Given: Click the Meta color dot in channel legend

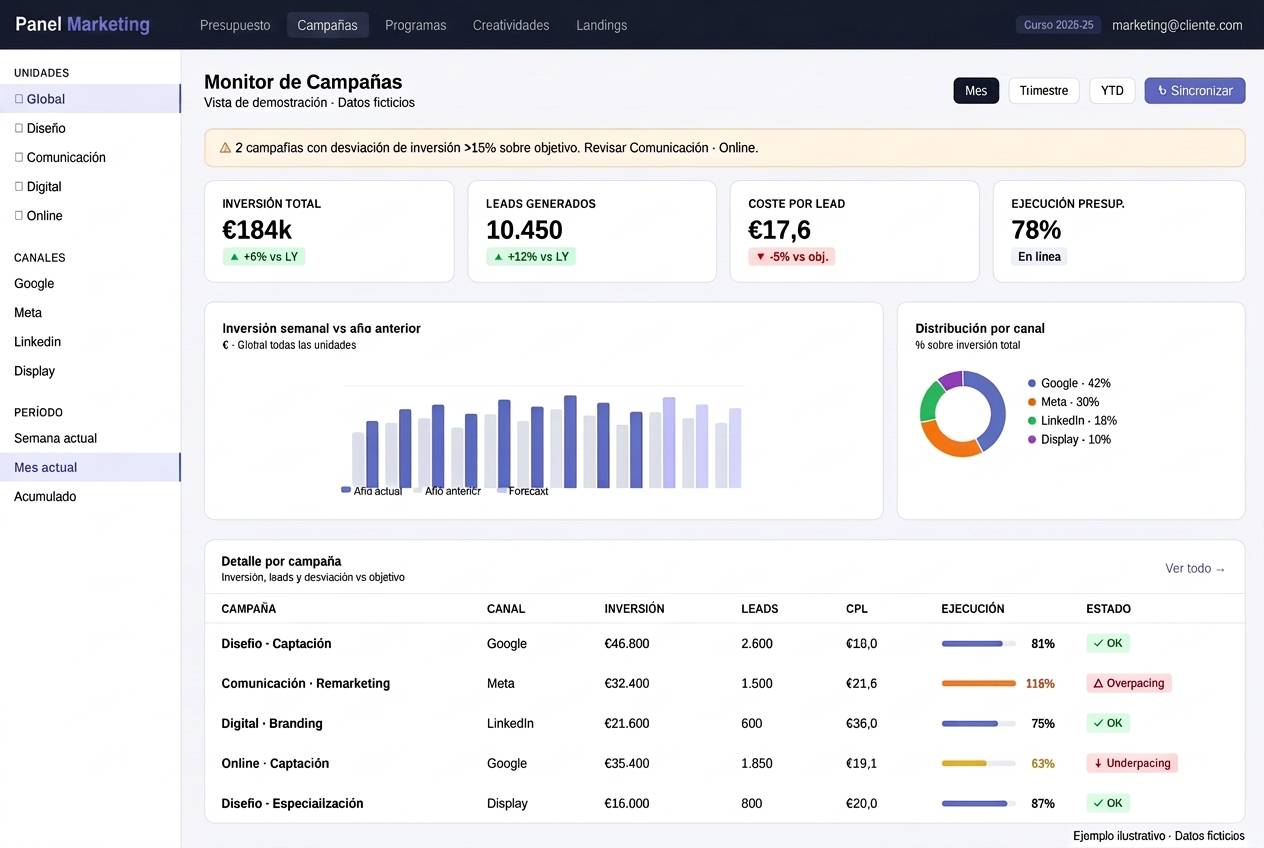Looking at the screenshot, I should pos(1032,402).
